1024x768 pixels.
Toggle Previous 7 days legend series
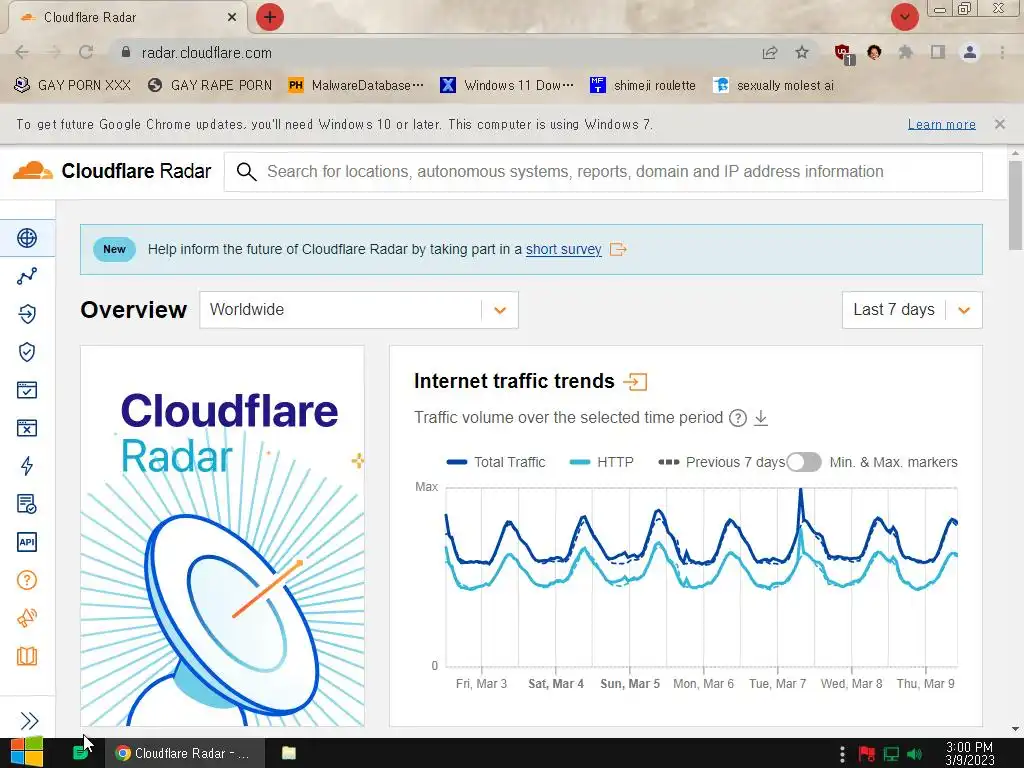722,462
